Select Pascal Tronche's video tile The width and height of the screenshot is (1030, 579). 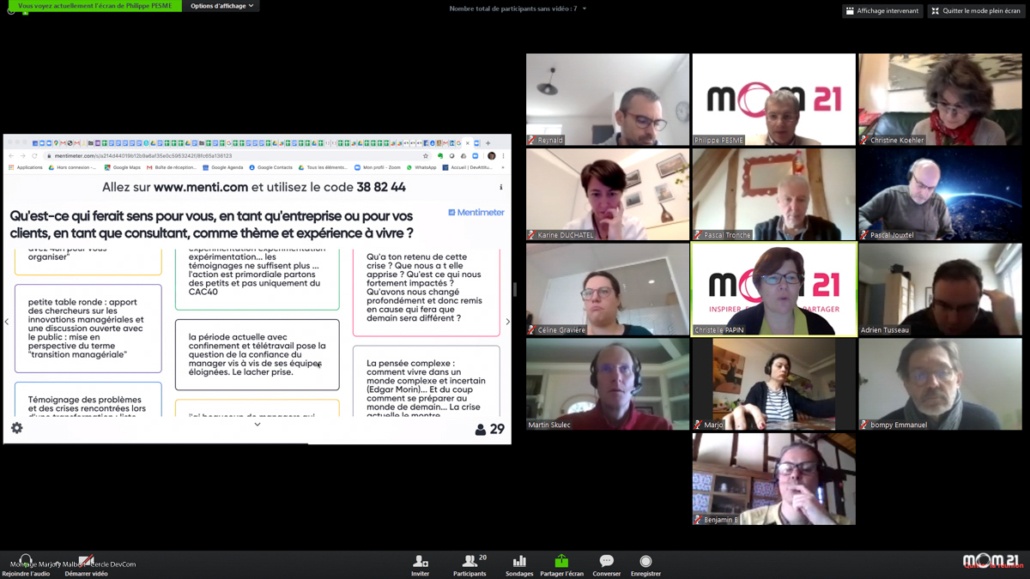[774, 194]
